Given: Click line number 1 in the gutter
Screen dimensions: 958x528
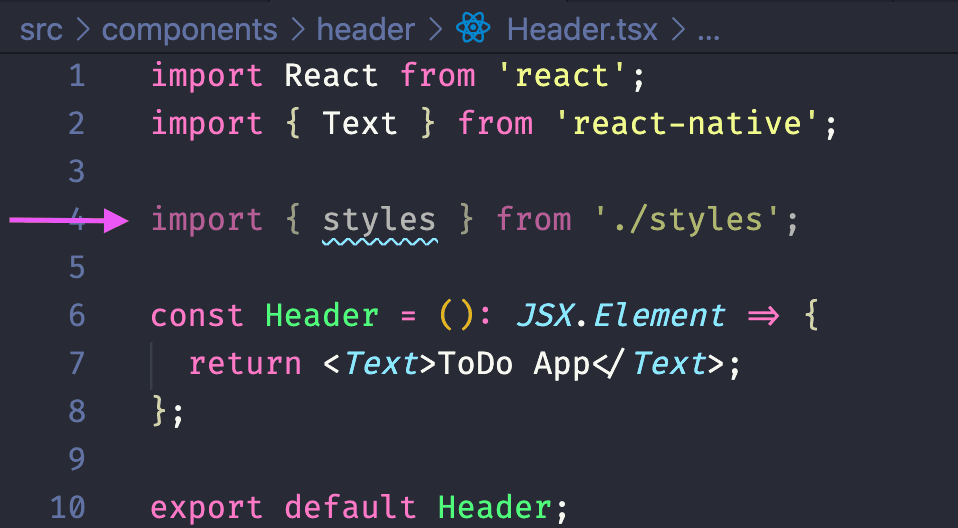Looking at the screenshot, I should point(76,76).
